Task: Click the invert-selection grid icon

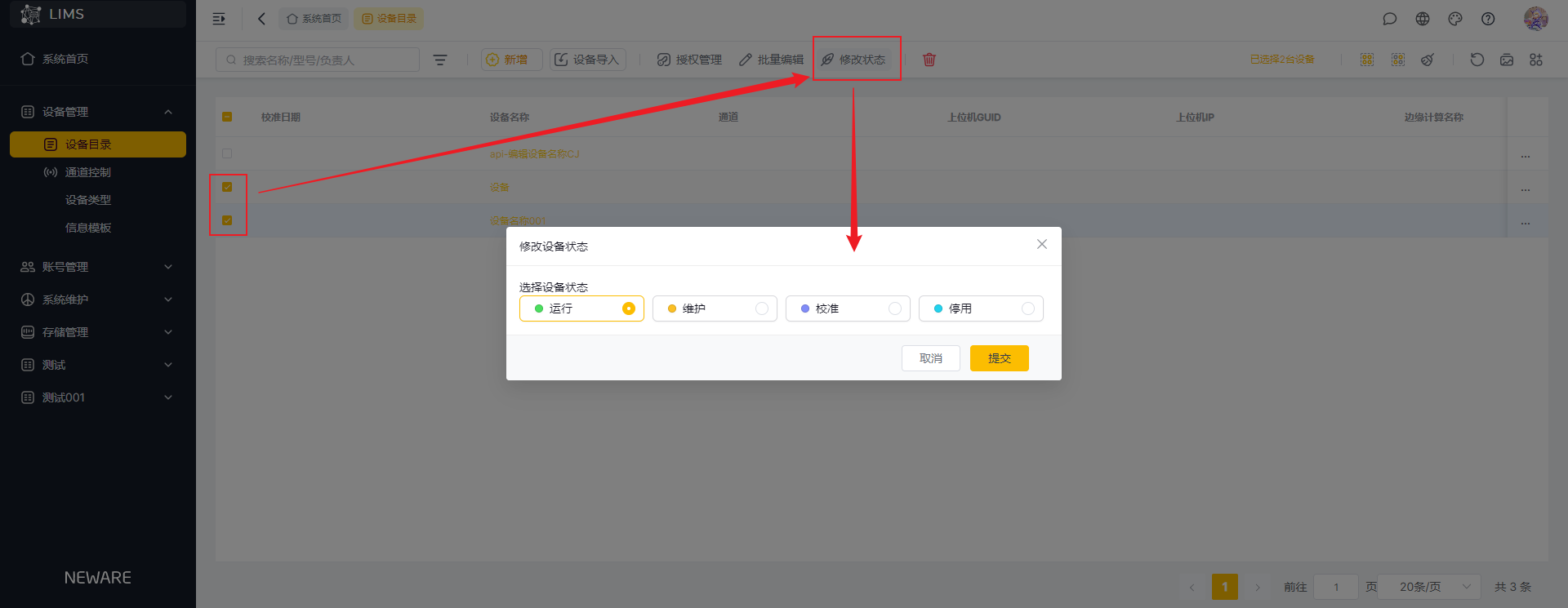Action: click(x=1398, y=60)
